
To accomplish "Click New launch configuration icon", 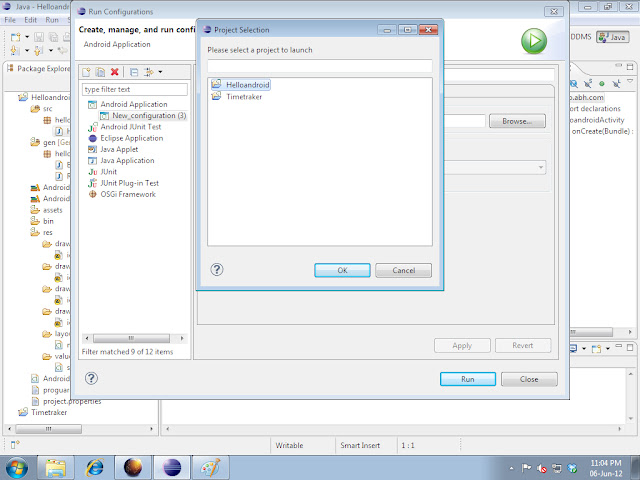I will click(x=86, y=72).
